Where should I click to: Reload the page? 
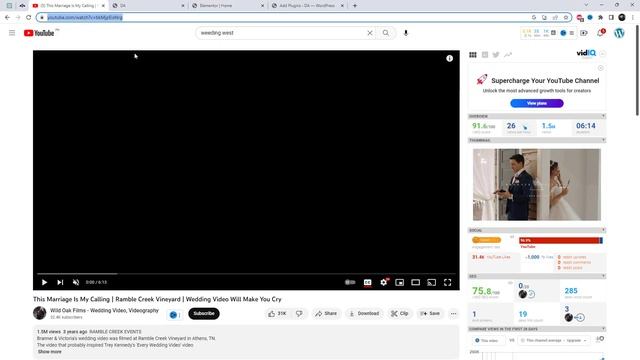tap(28, 17)
